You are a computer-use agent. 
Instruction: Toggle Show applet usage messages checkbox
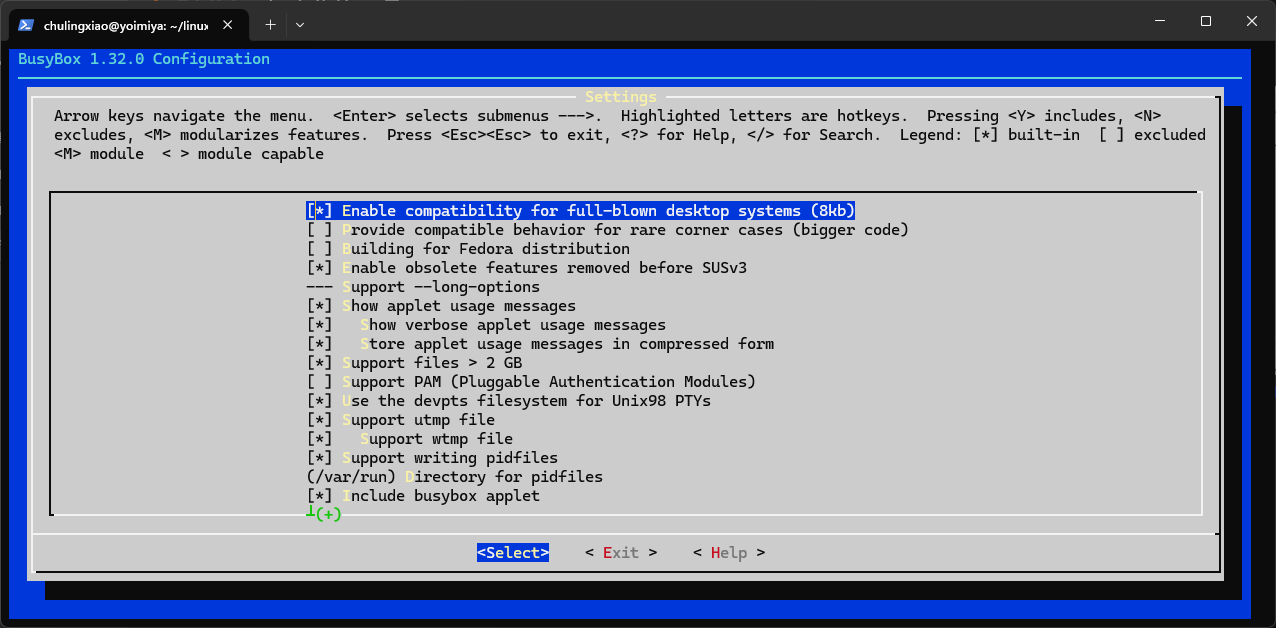(441, 306)
